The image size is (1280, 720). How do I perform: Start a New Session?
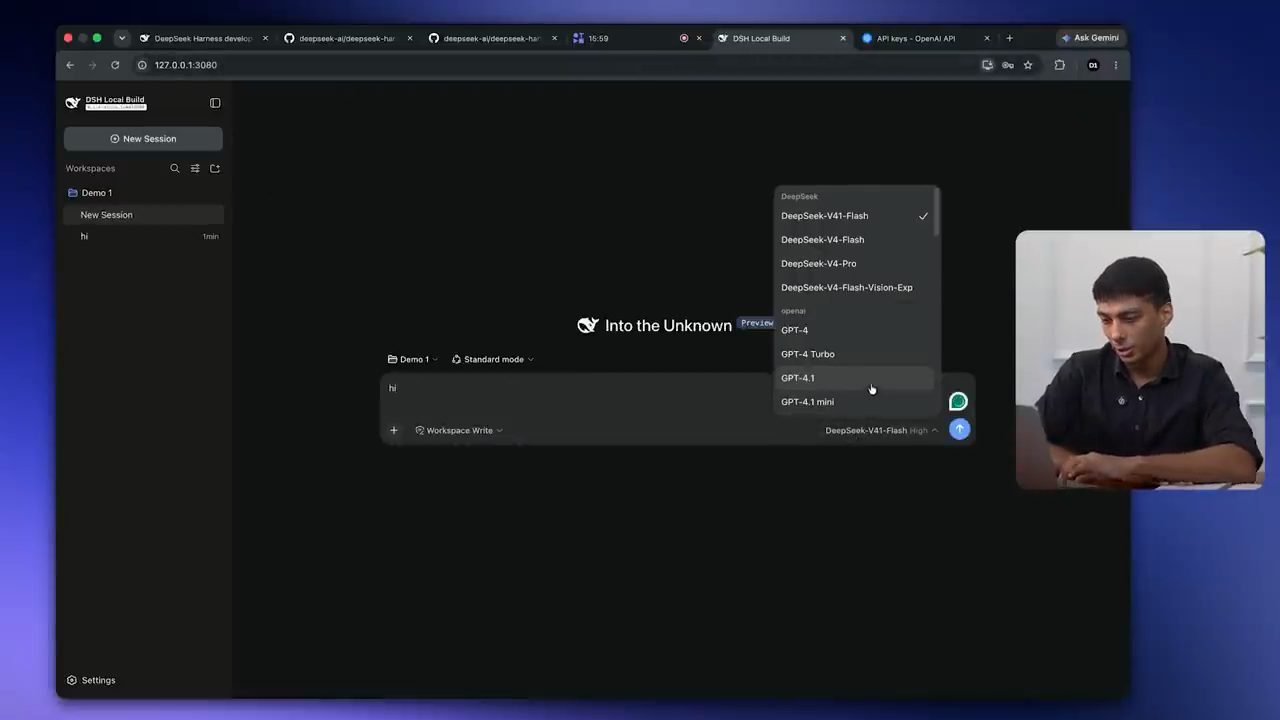pos(143,139)
